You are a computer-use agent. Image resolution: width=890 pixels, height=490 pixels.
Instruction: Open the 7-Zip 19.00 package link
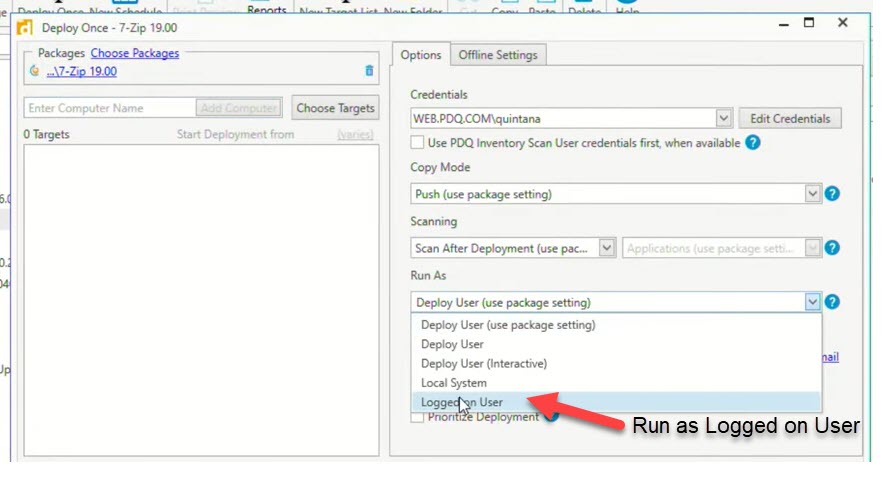[82, 71]
